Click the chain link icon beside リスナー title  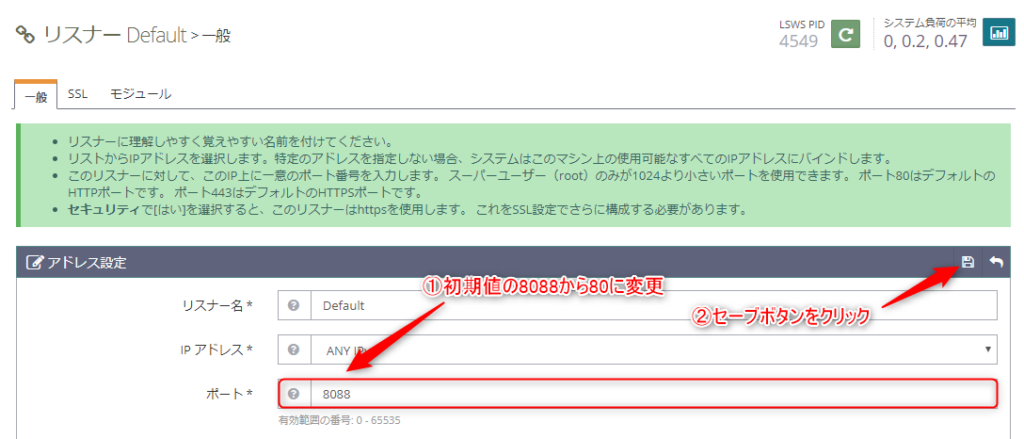coord(25,36)
